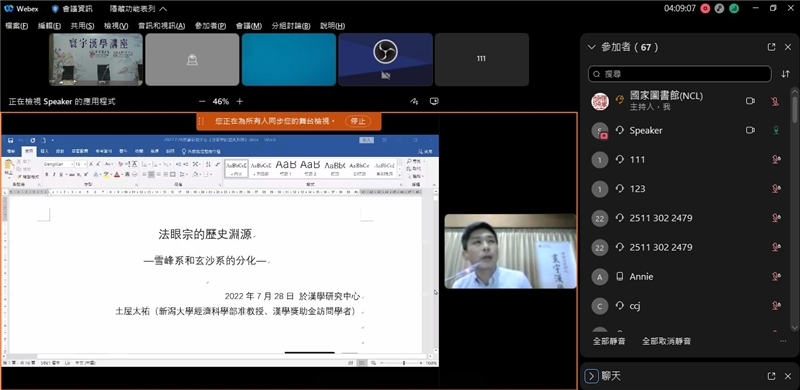Viewport: 800px width, 390px height.
Task: Click 全部取消靜音 unmute all button
Action: 666,341
